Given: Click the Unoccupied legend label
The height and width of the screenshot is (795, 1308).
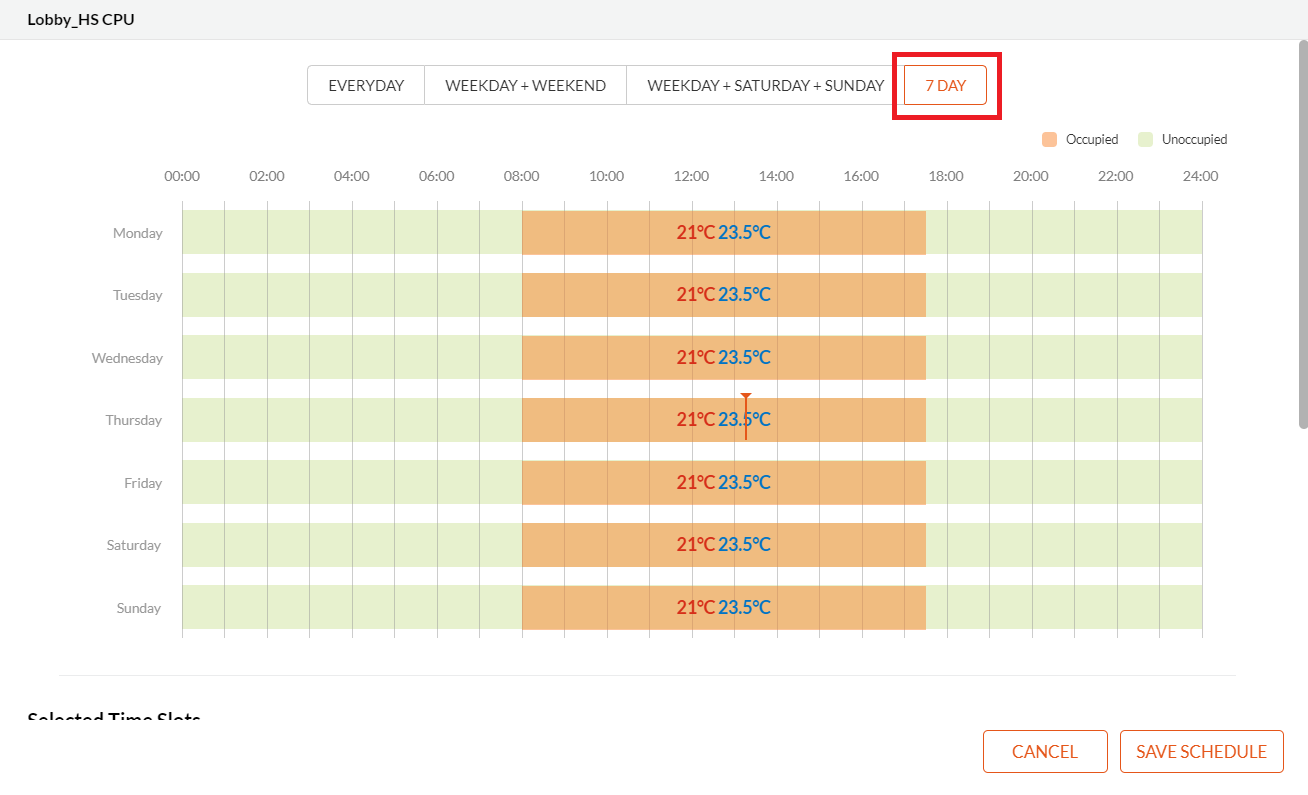Looking at the screenshot, I should [x=1195, y=139].
